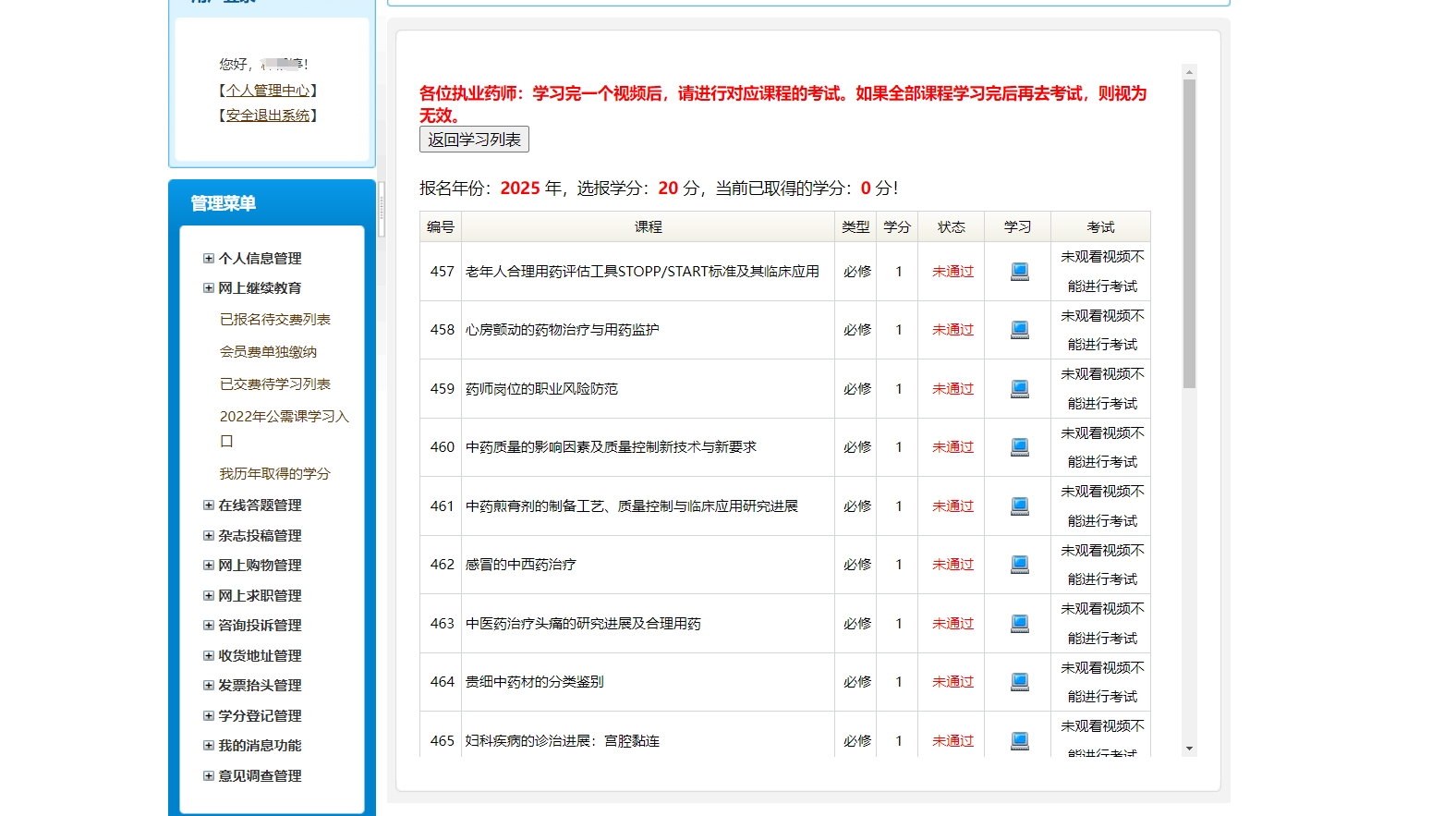This screenshot has width=1456, height=816.
Task: Select 我历年取得的学分 menu item
Action: [274, 474]
